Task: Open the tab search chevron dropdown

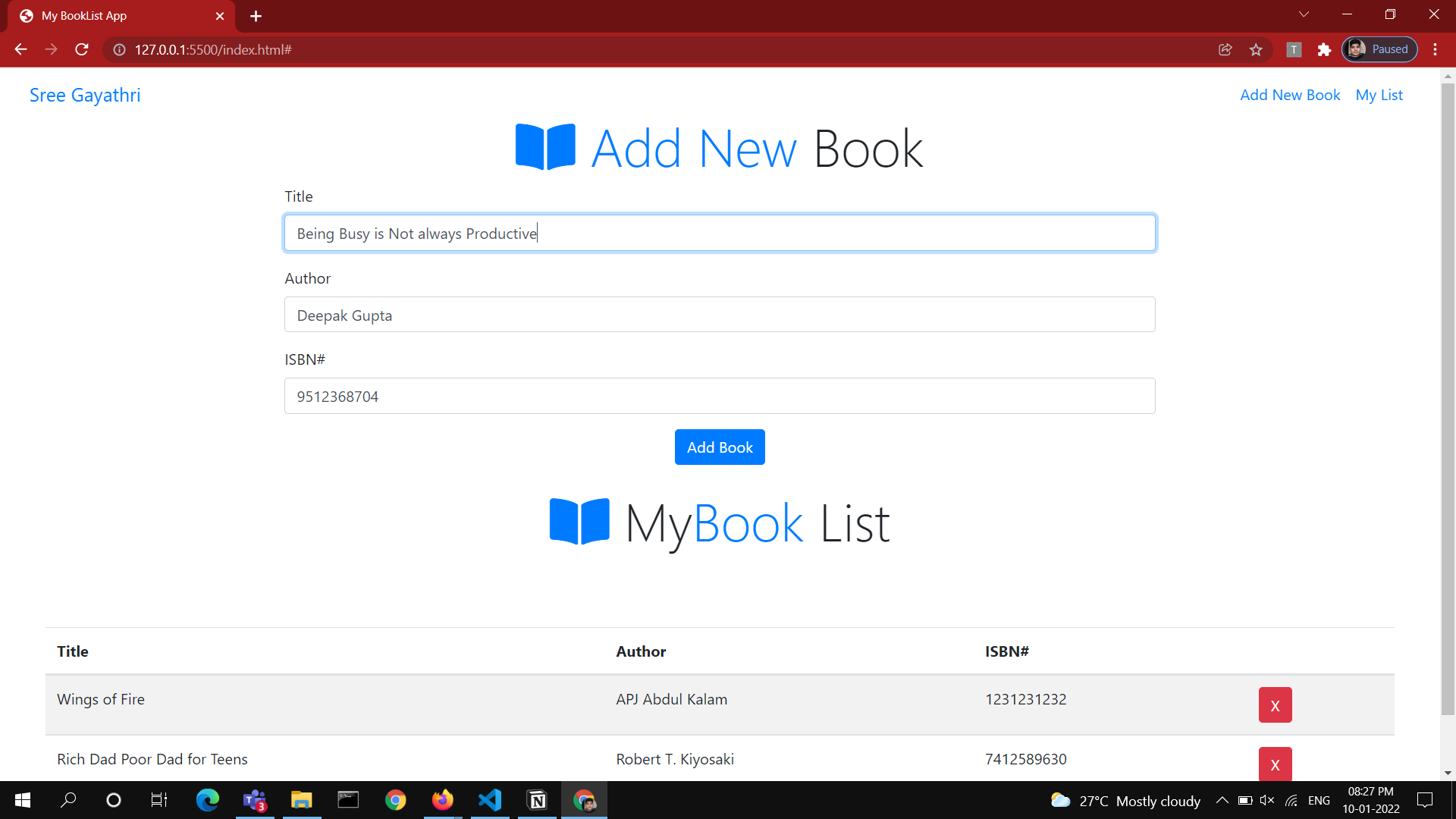Action: (1304, 14)
